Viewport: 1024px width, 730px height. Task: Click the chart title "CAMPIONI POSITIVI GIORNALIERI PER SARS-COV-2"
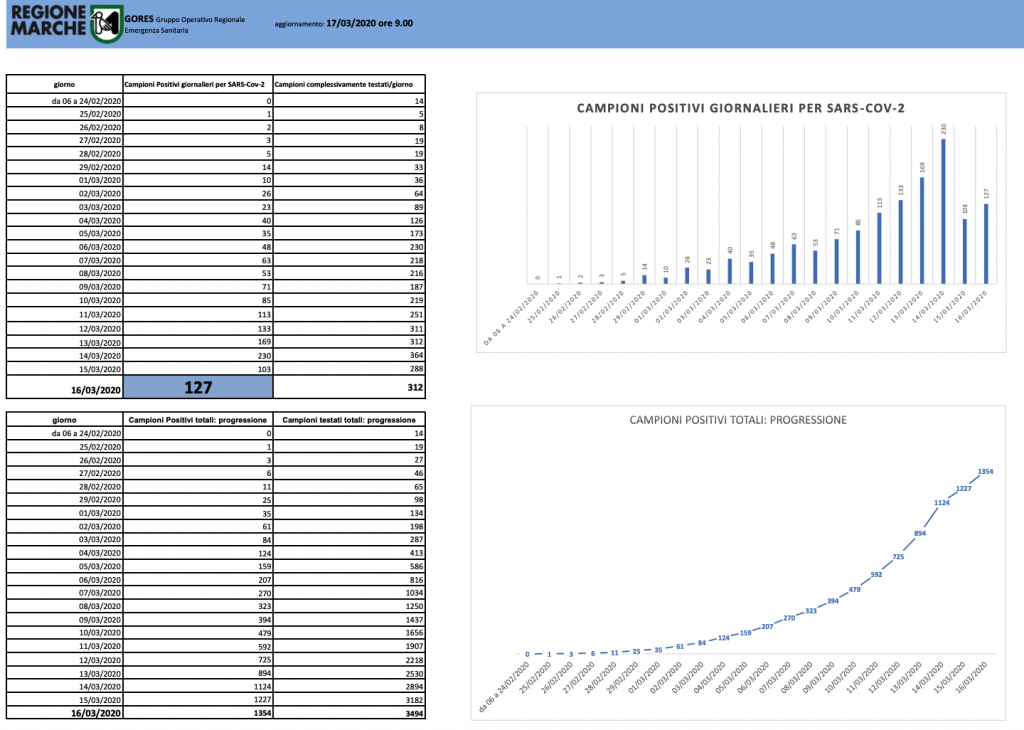coord(741,108)
